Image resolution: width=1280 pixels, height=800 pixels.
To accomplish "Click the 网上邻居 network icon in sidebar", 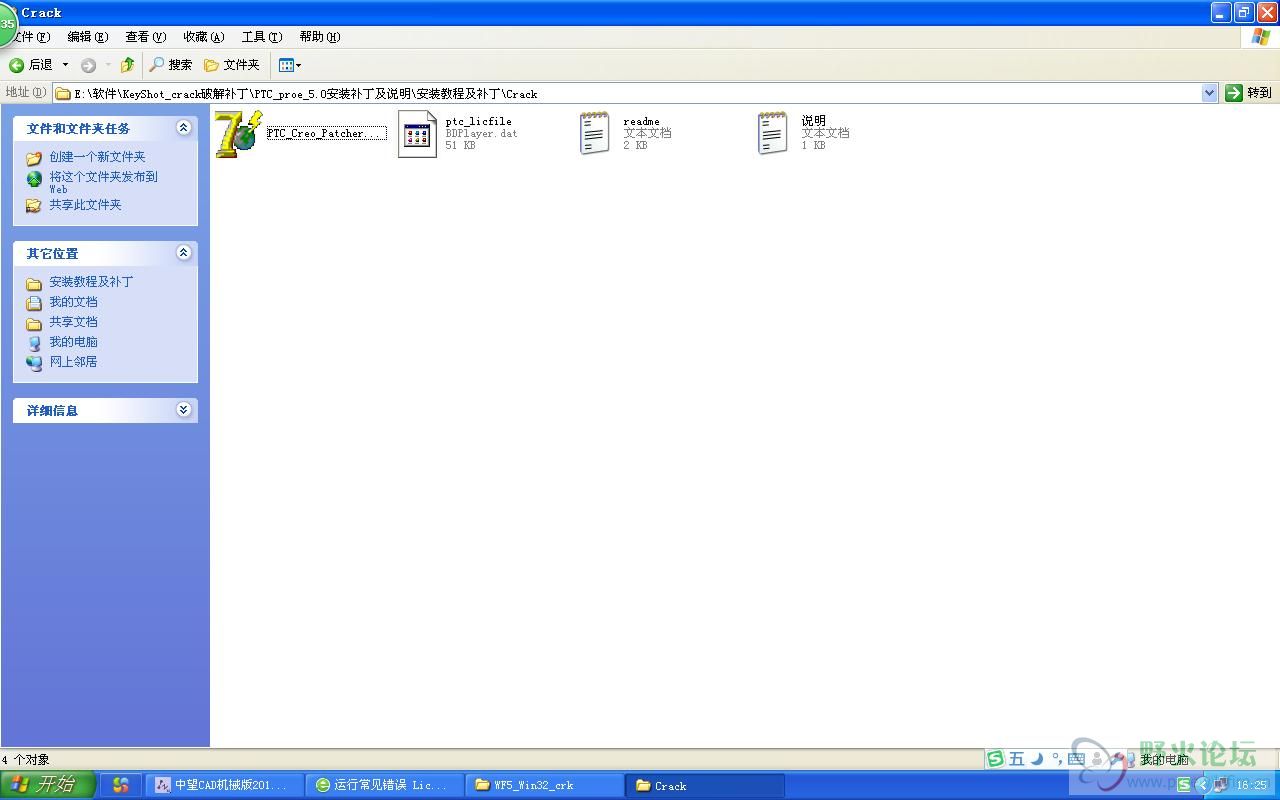I will tap(34, 363).
